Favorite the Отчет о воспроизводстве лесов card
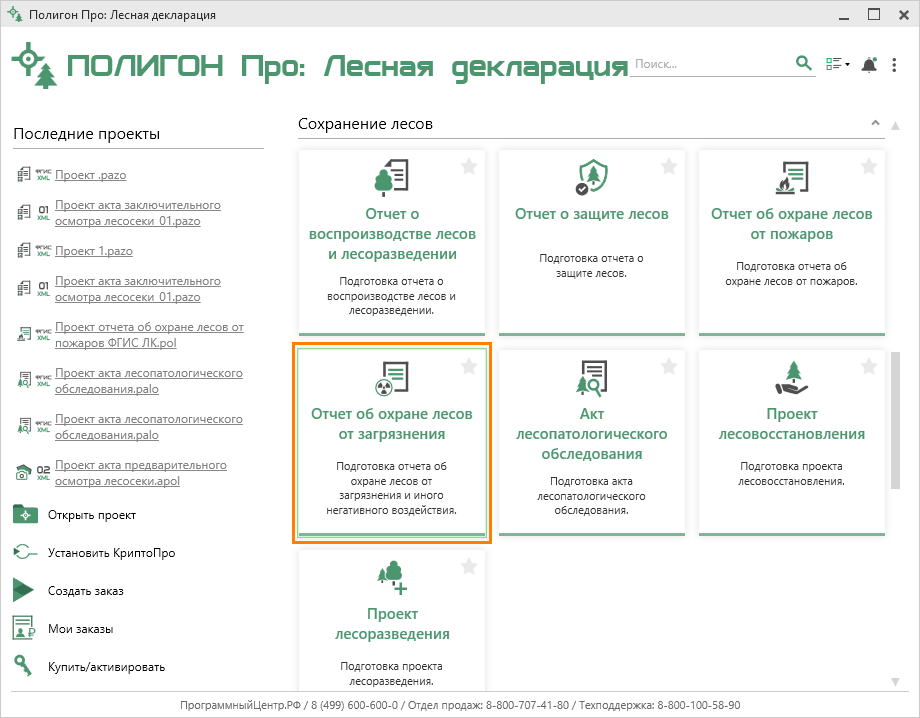Screen dimensions: 920x718 point(469,167)
